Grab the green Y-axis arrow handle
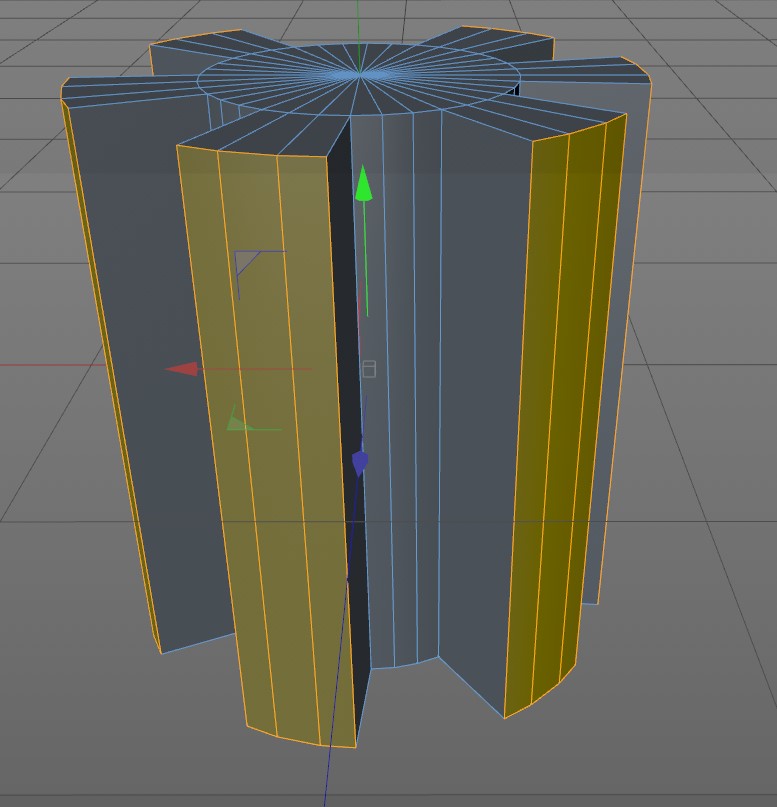 [363, 183]
